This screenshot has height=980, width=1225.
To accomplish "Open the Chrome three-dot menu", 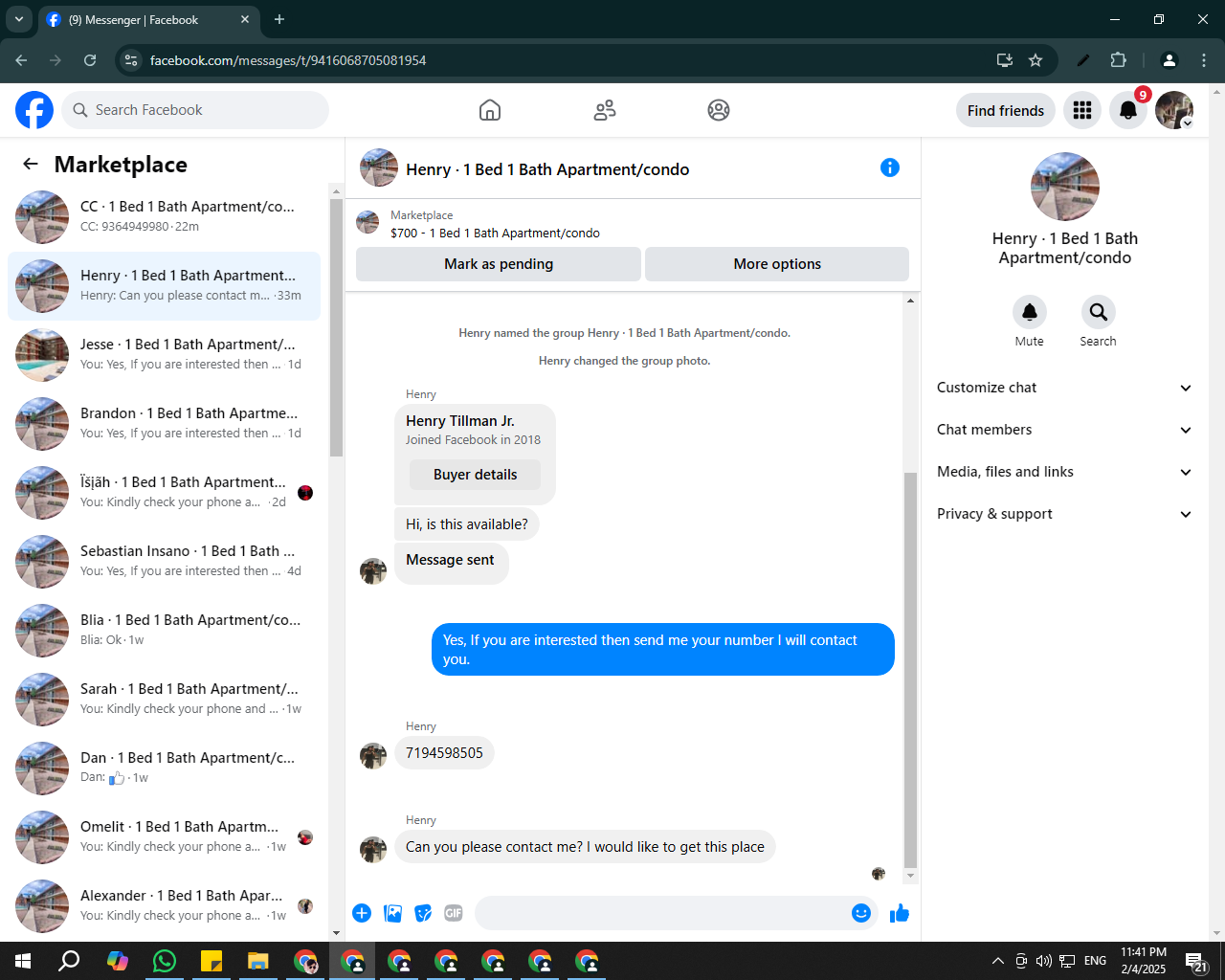I will 1204,59.
